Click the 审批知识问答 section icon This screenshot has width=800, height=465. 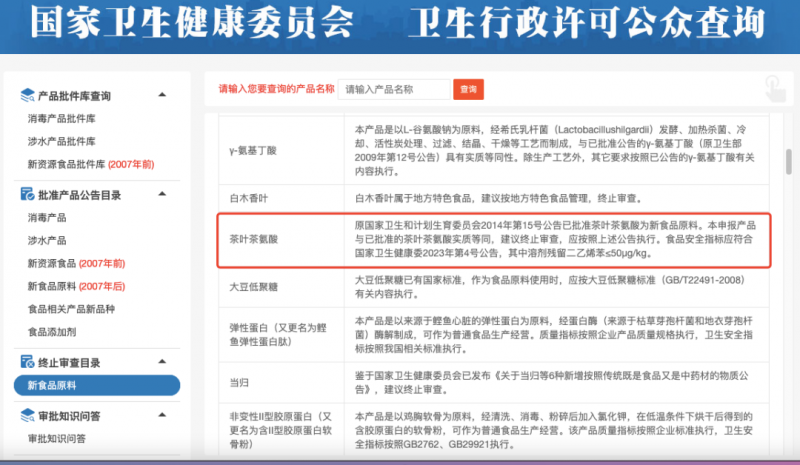point(27,415)
